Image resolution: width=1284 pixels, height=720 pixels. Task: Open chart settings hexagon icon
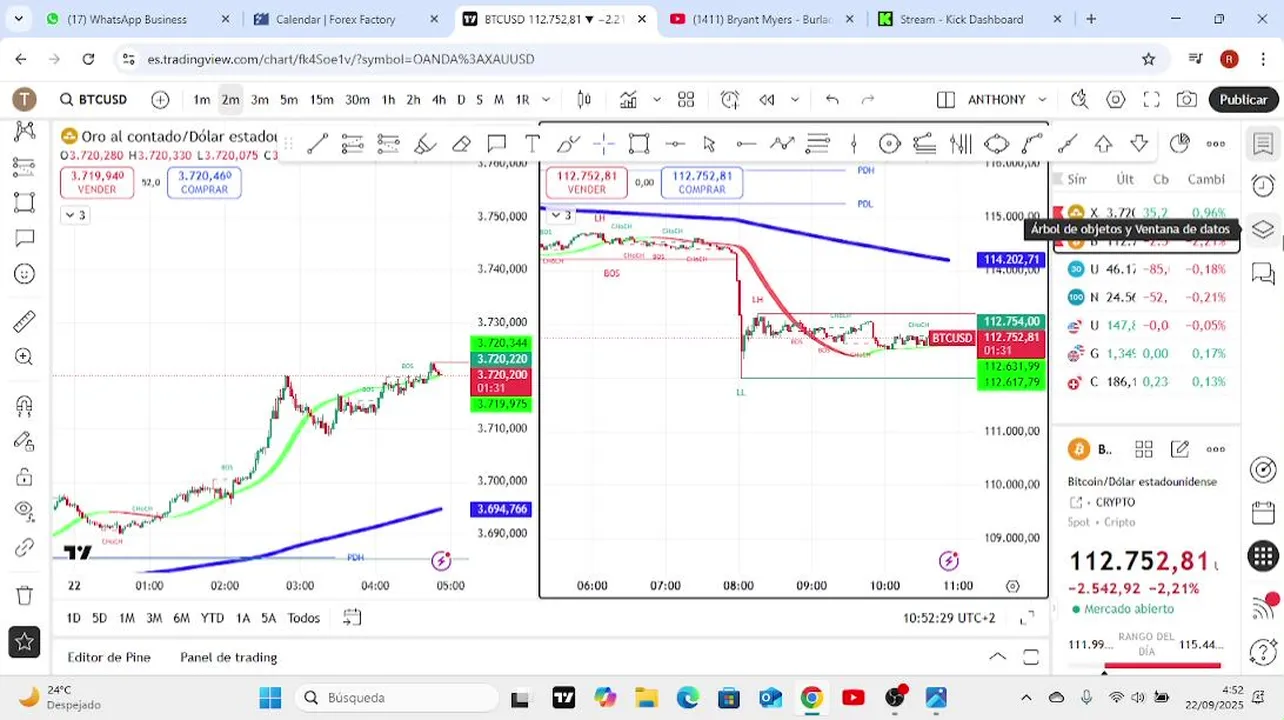click(1116, 99)
